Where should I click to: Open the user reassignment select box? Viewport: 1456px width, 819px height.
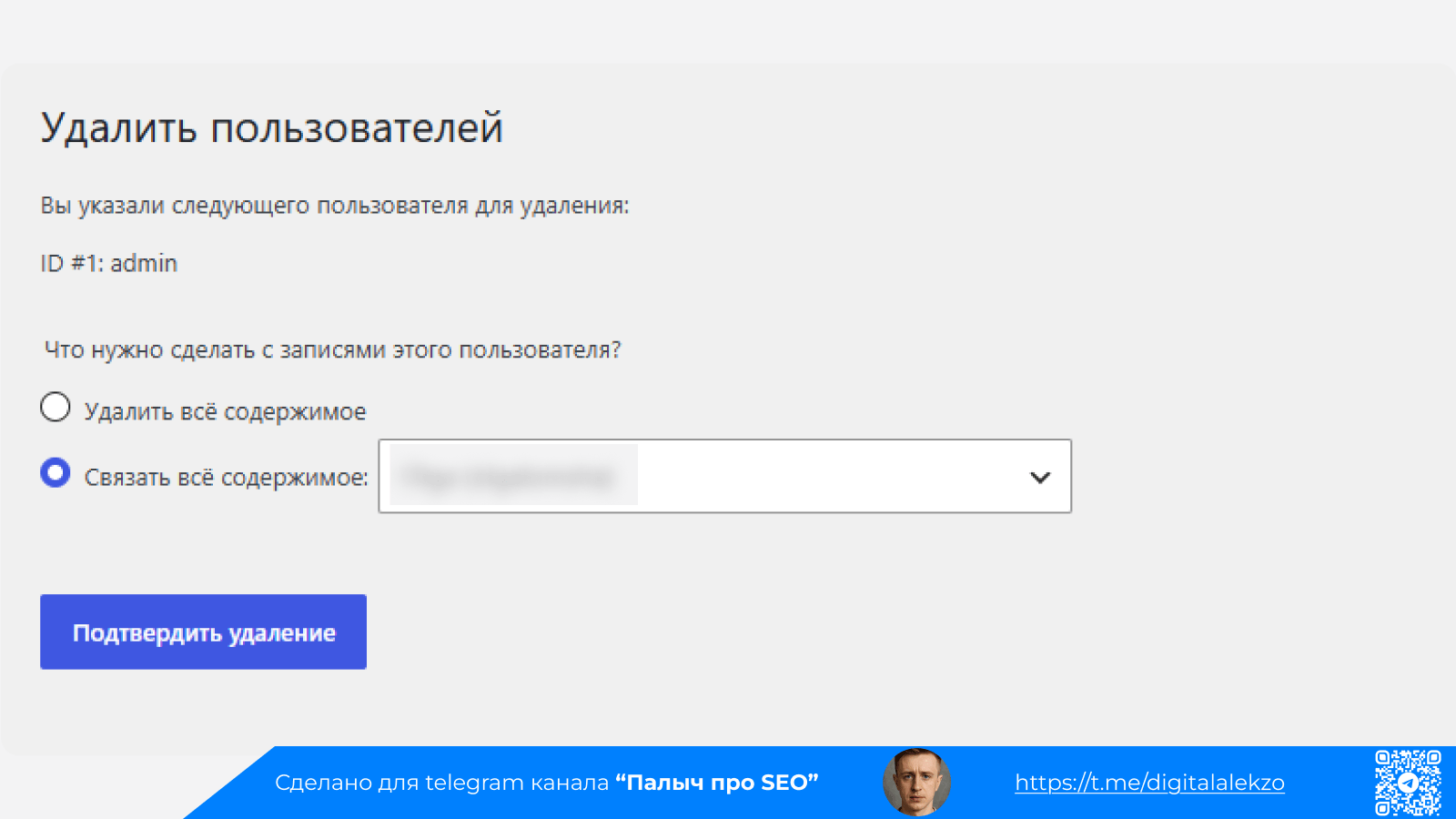(724, 476)
